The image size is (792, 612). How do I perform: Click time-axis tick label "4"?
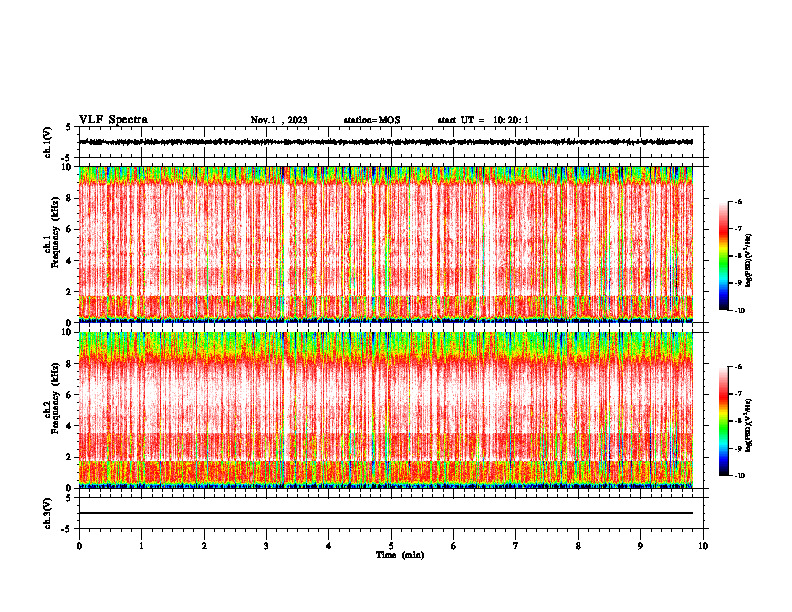click(329, 546)
